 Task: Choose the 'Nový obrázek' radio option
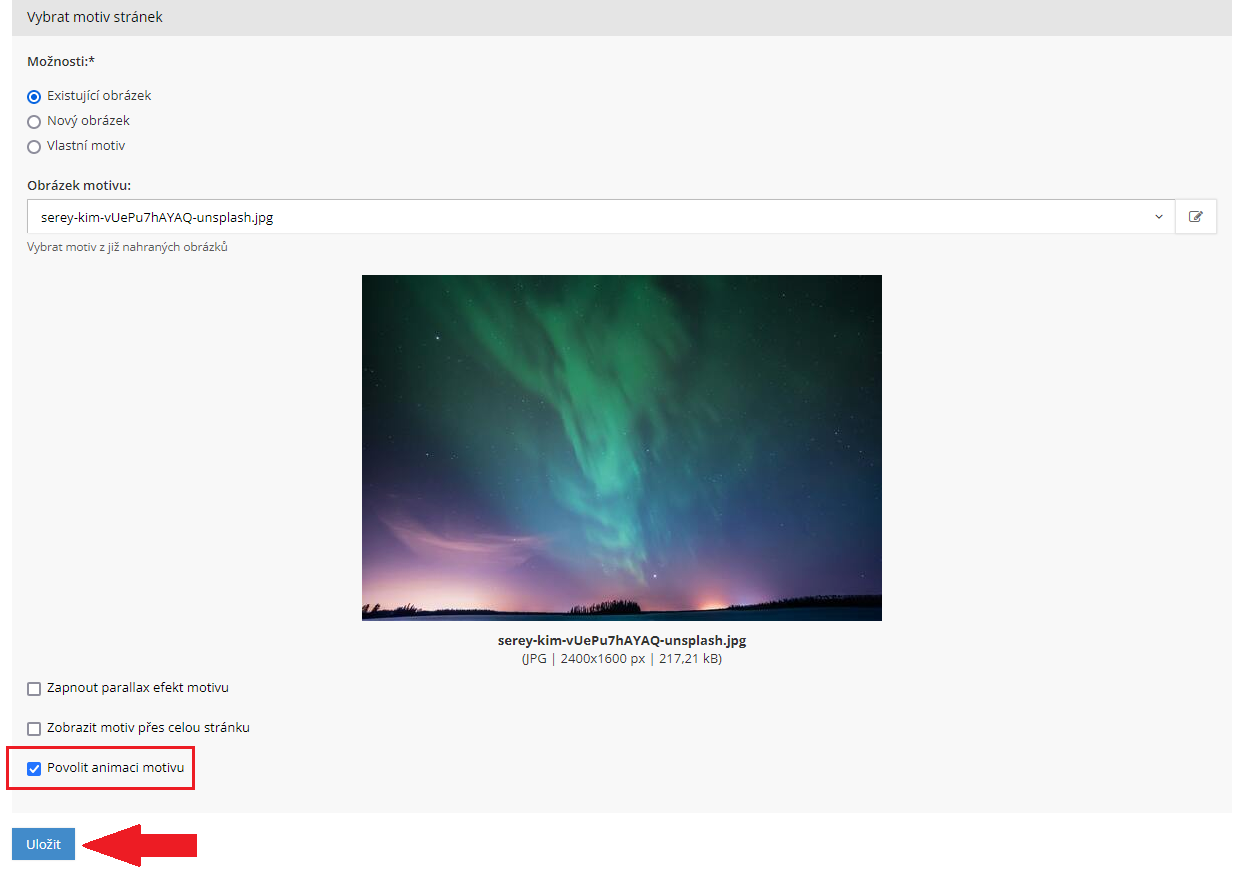(x=34, y=122)
